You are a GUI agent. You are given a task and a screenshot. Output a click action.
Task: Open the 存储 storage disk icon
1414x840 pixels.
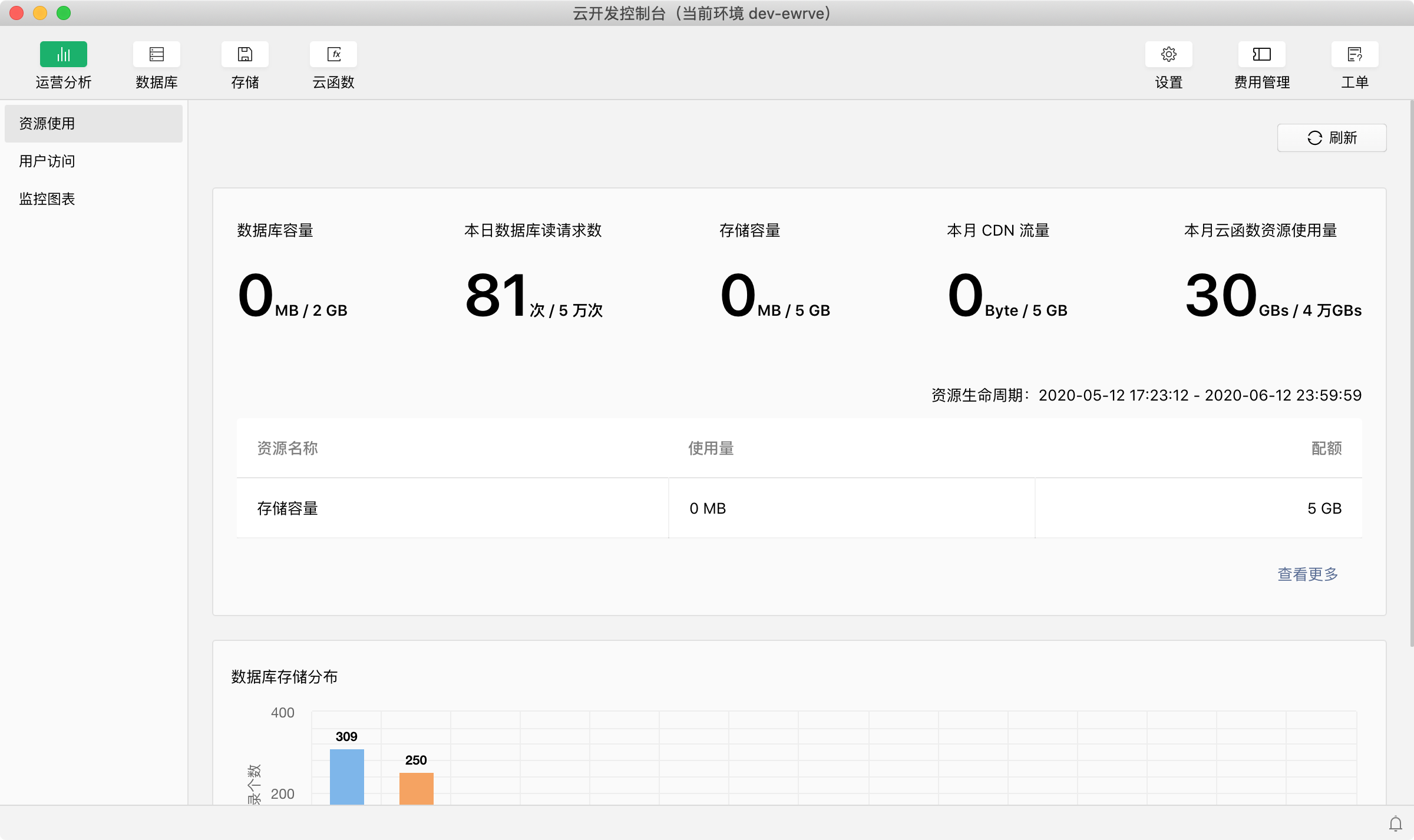245,55
